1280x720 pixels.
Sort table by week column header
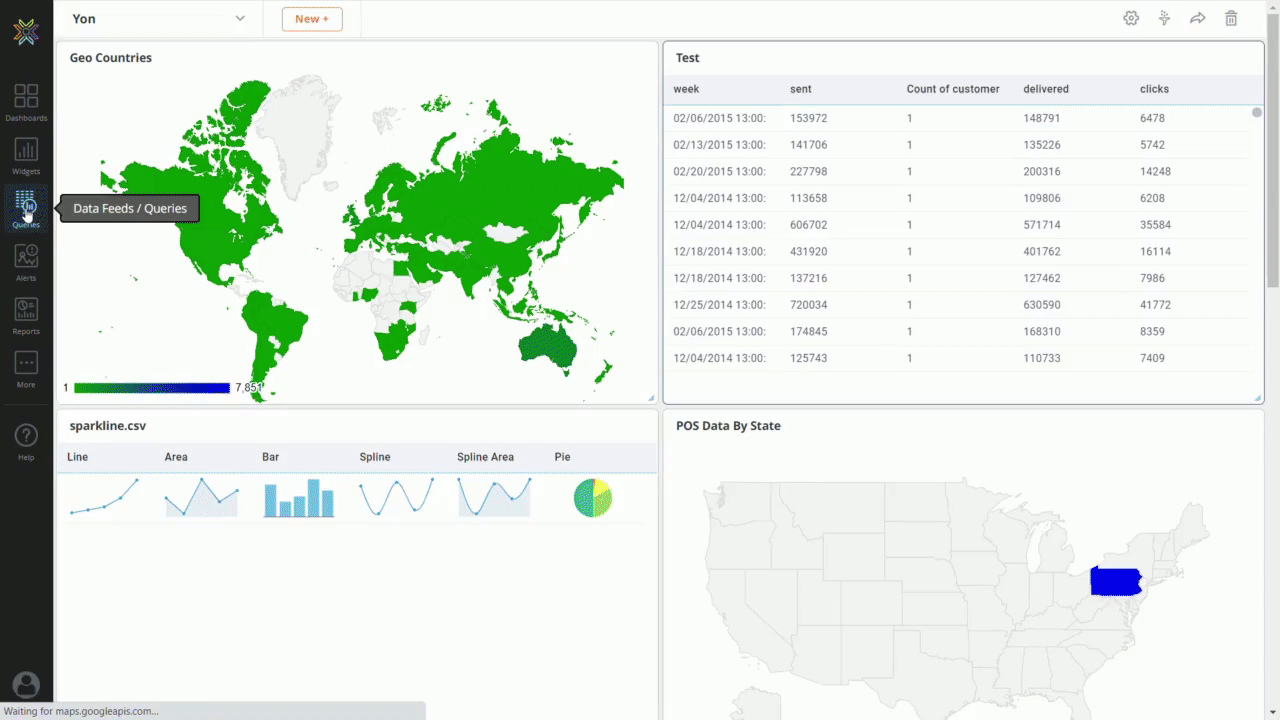[x=686, y=89]
